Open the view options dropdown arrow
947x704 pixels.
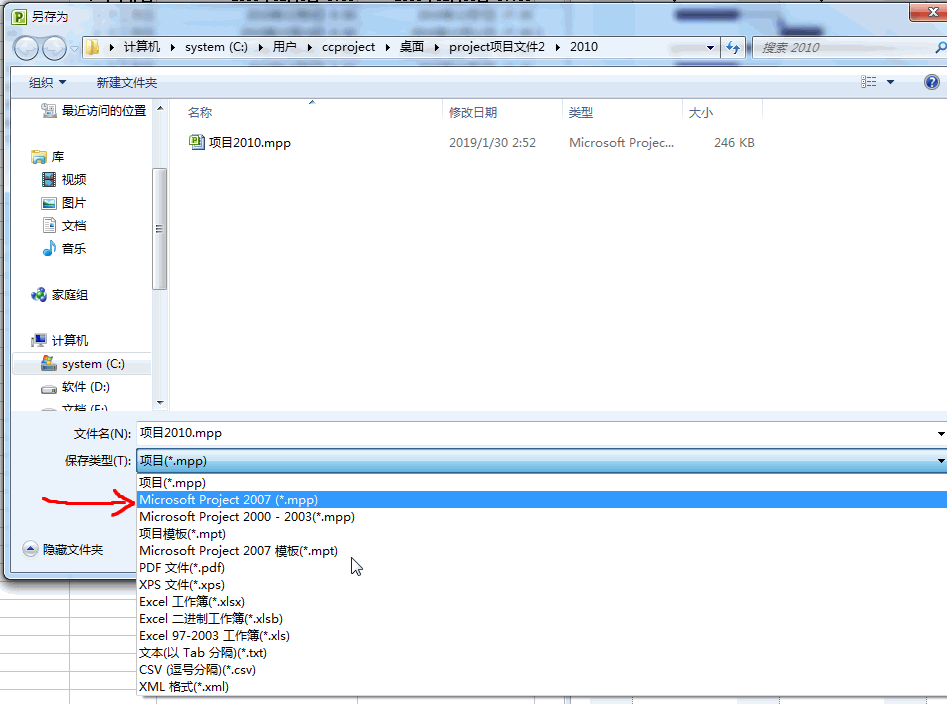(x=890, y=82)
